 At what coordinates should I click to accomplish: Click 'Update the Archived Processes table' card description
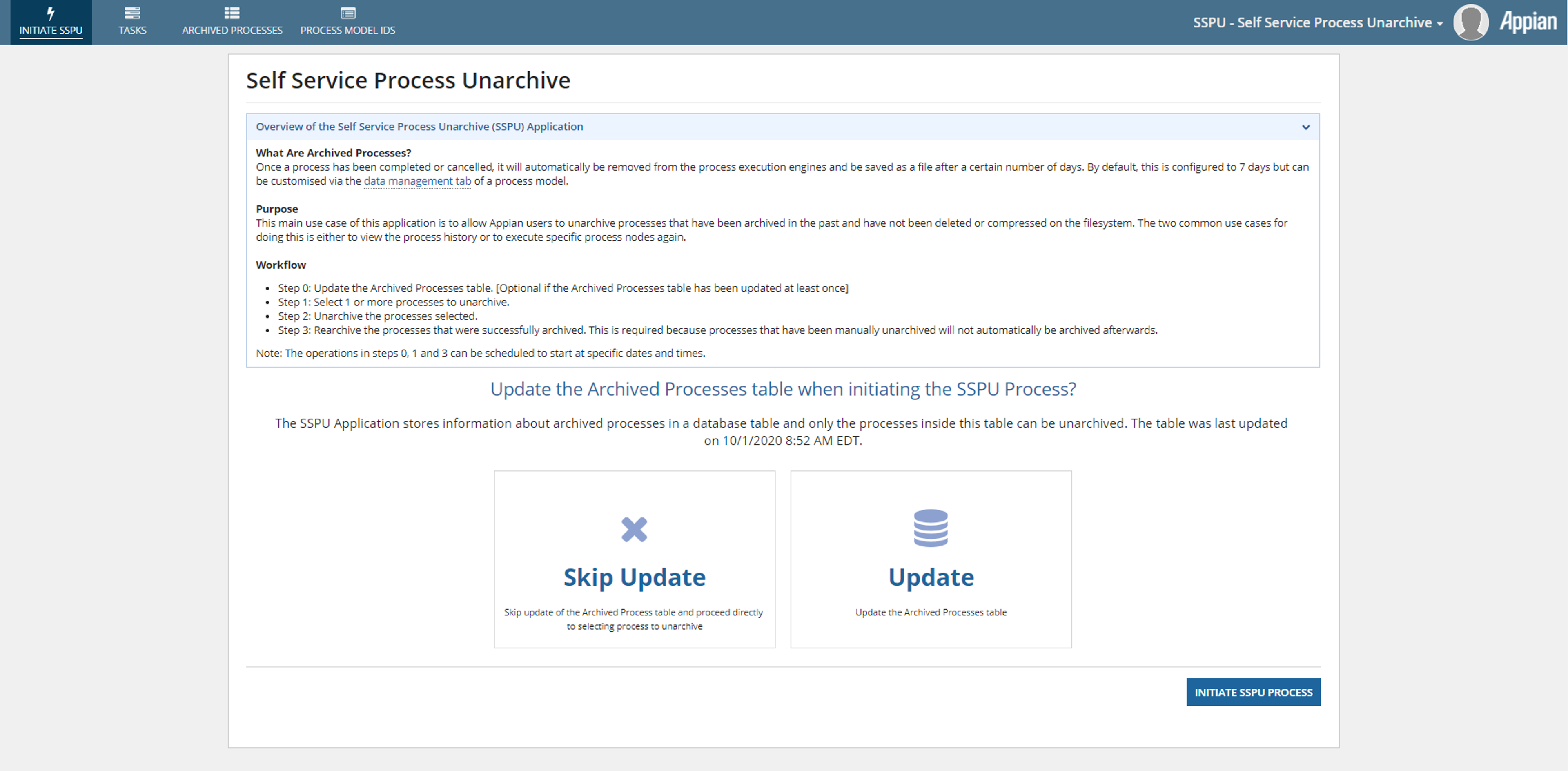tap(931, 612)
